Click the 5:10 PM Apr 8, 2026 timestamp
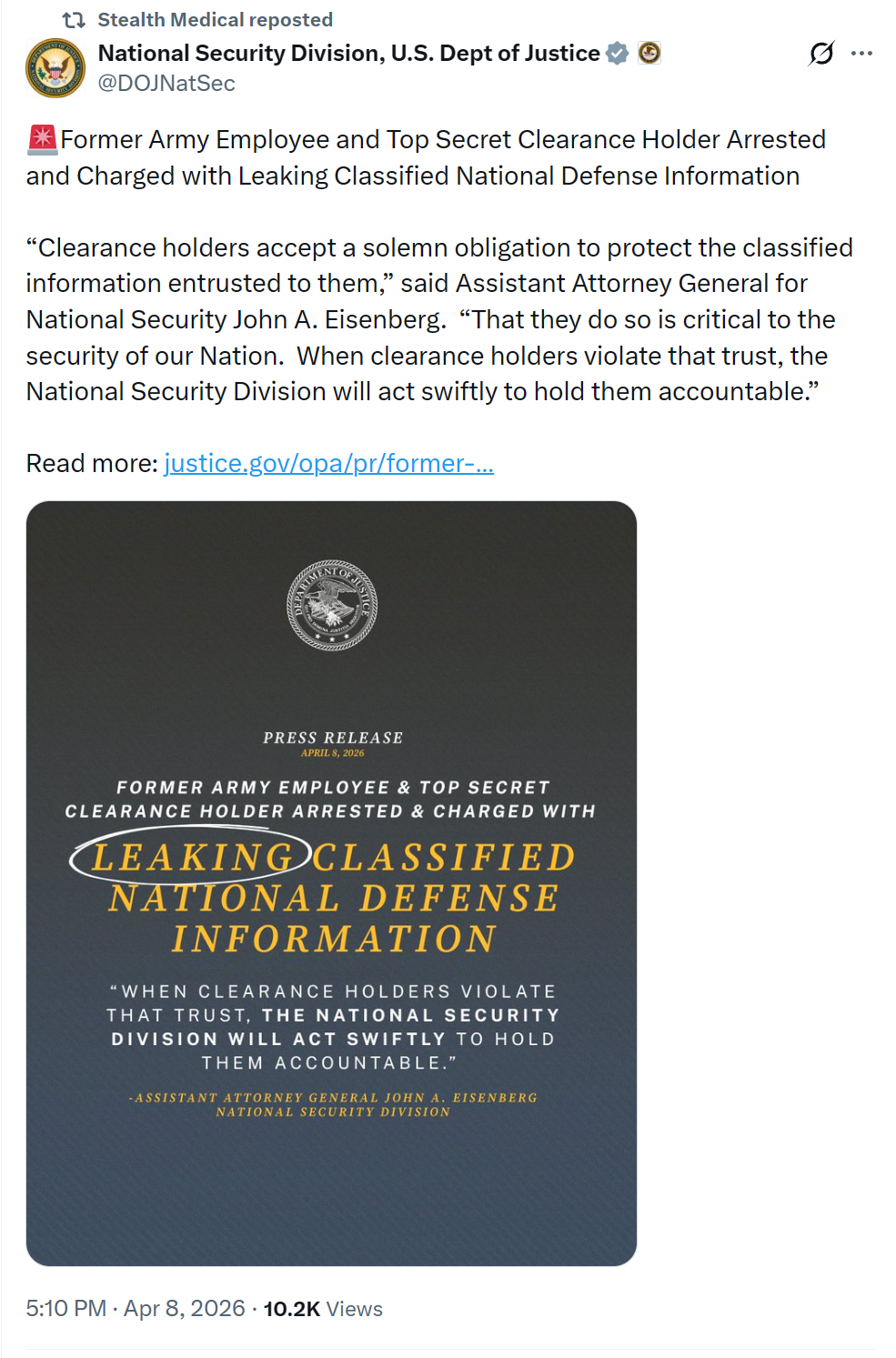 point(136,1309)
